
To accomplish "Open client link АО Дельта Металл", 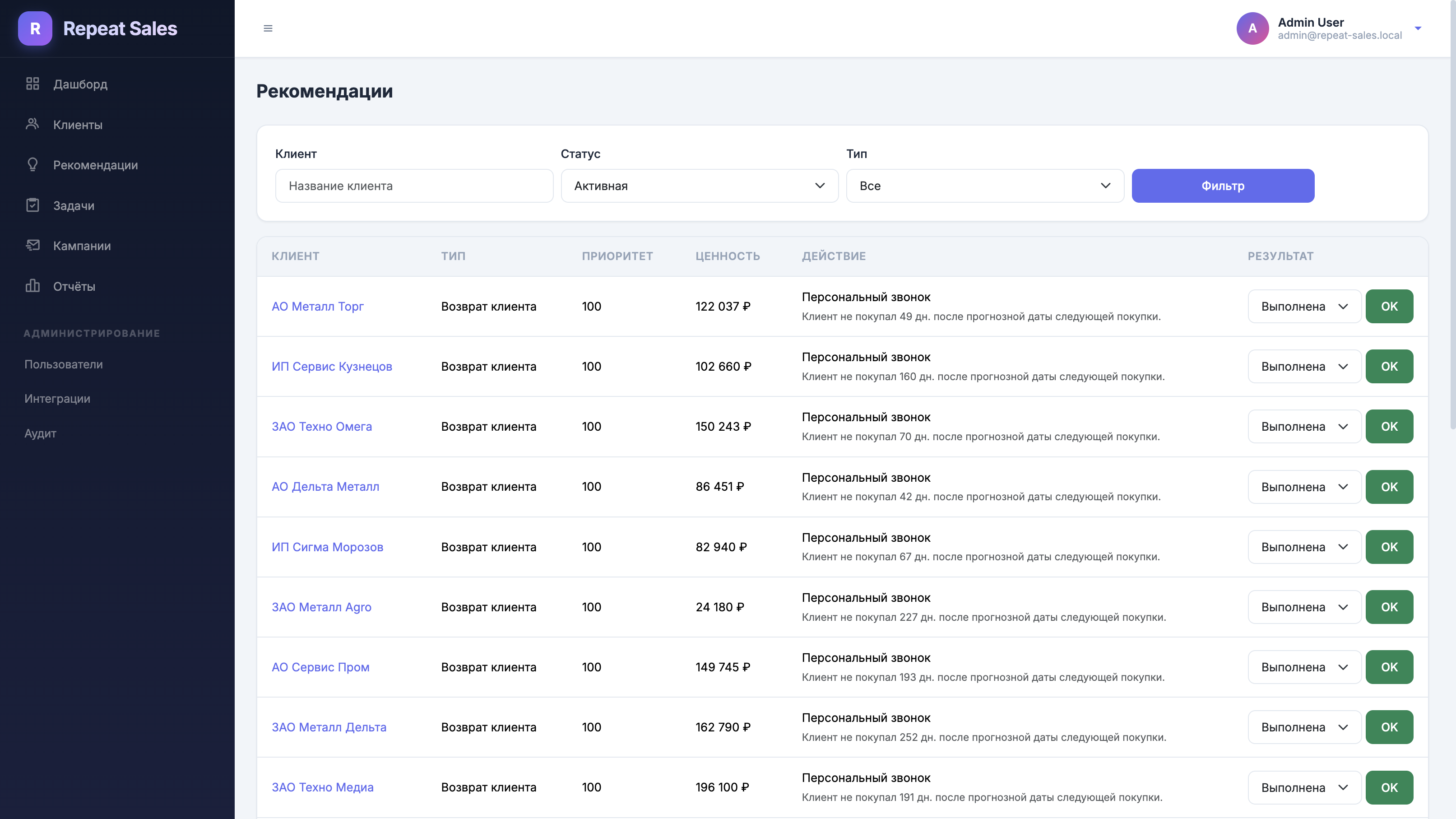I will click(x=325, y=487).
